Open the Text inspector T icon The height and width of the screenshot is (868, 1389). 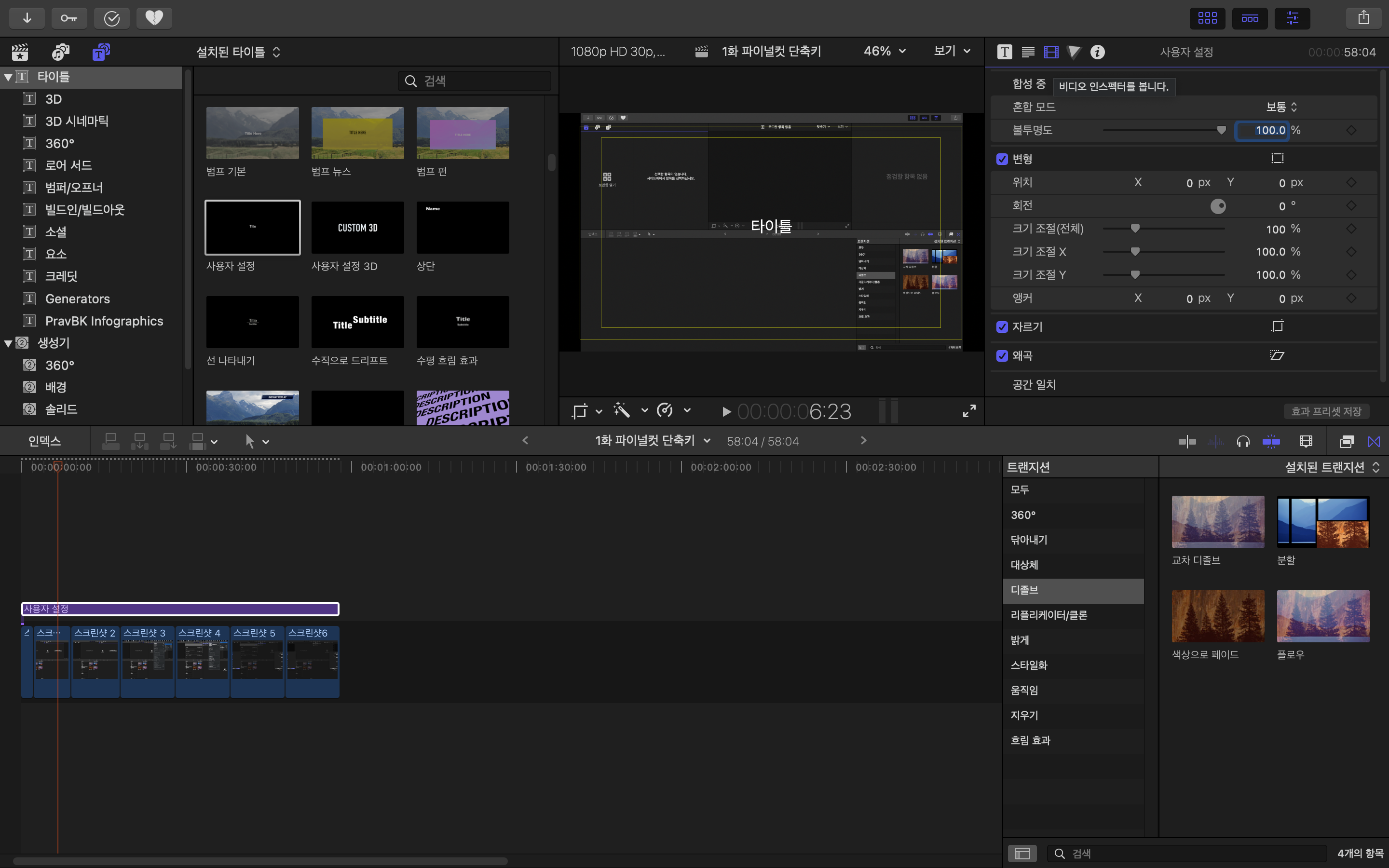tap(1005, 52)
